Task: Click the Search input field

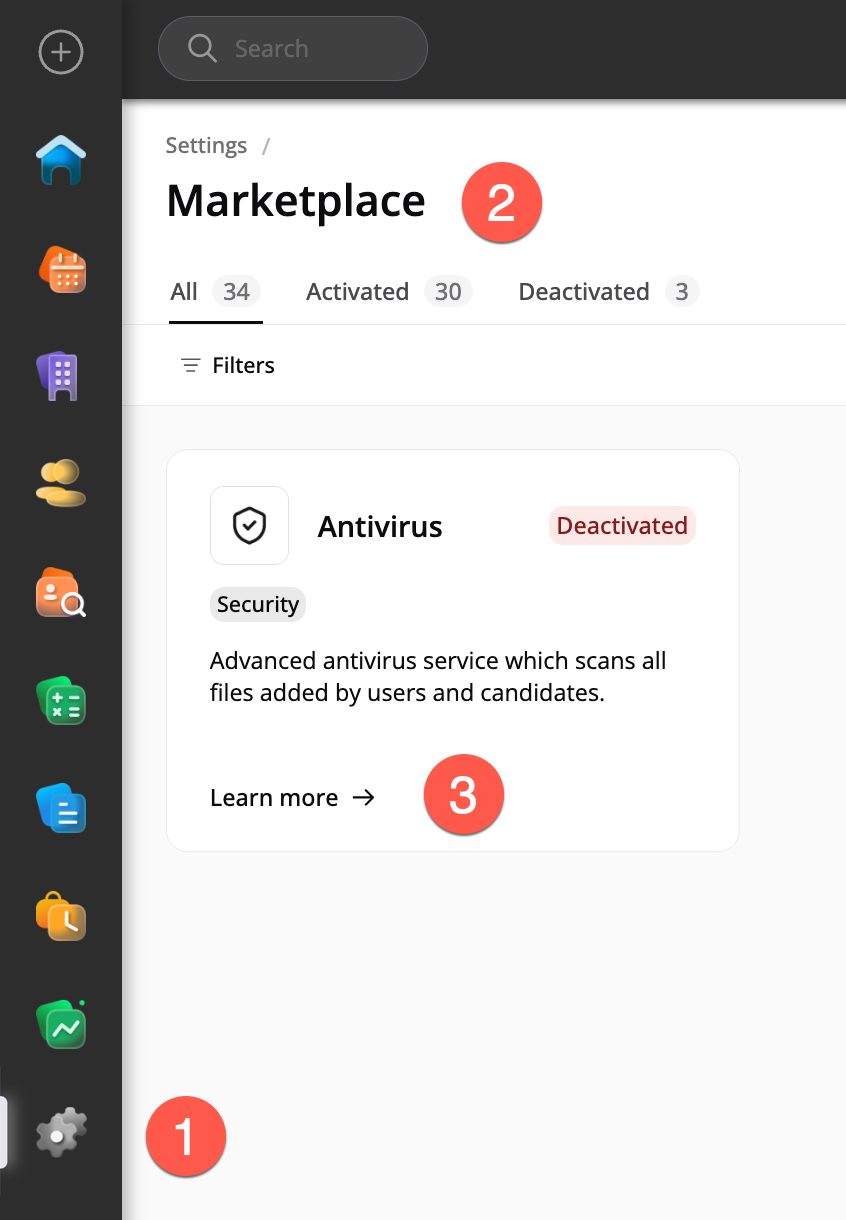Action: click(293, 48)
